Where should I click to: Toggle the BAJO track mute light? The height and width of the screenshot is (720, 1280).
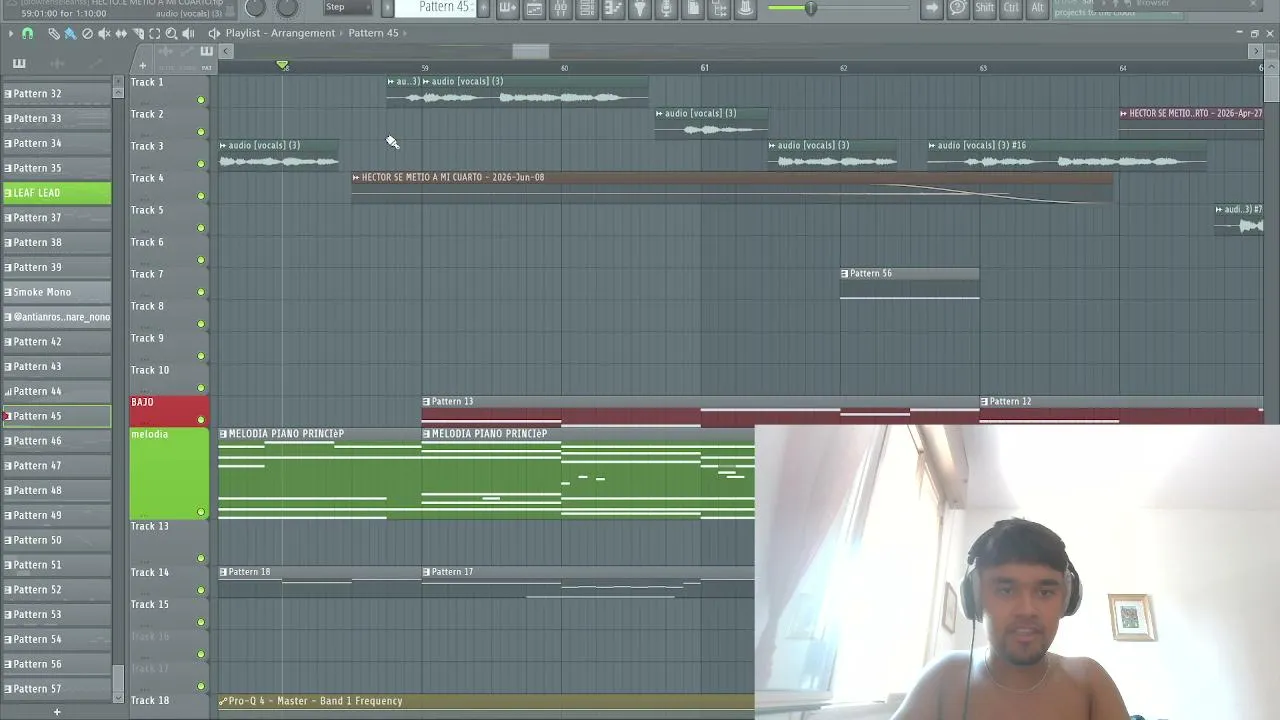click(201, 420)
